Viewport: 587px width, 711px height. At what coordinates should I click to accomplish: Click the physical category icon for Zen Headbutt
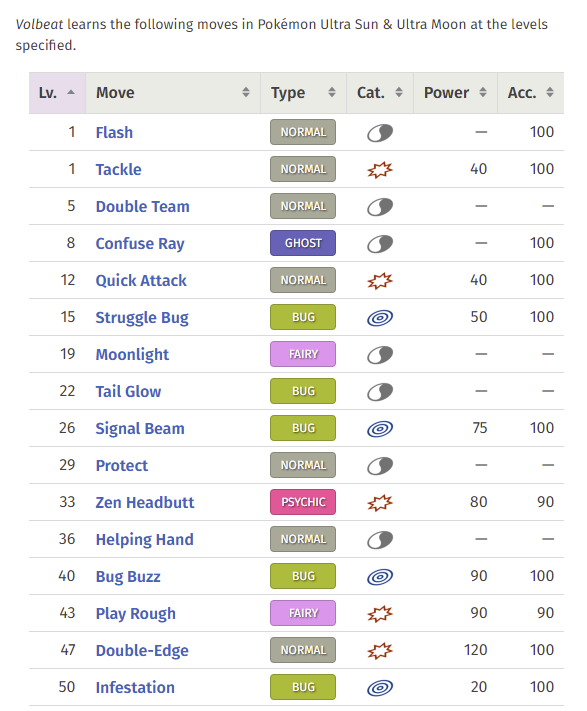380,502
